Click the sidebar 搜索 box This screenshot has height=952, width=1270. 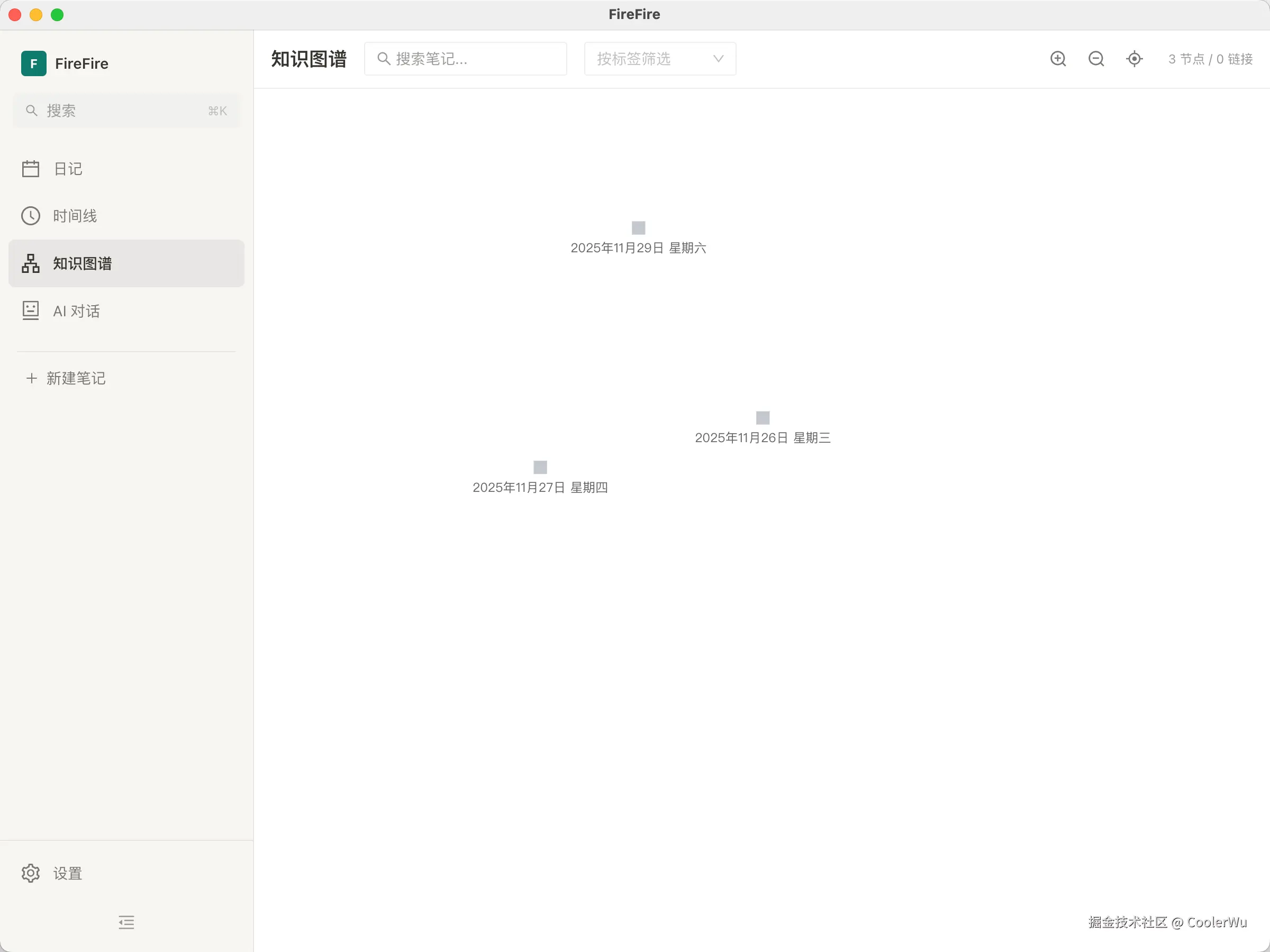pos(126,111)
